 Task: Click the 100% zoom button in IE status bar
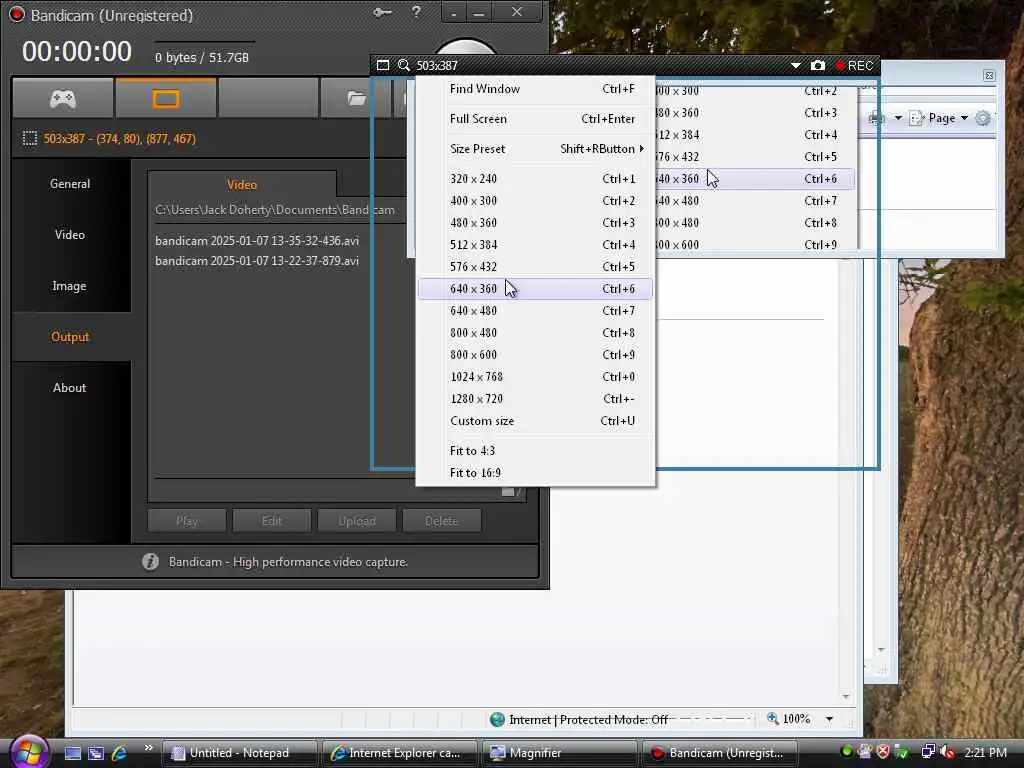[789, 719]
